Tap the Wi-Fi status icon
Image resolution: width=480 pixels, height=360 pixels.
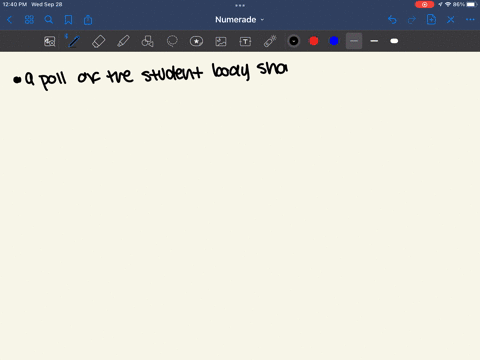(x=448, y=4)
